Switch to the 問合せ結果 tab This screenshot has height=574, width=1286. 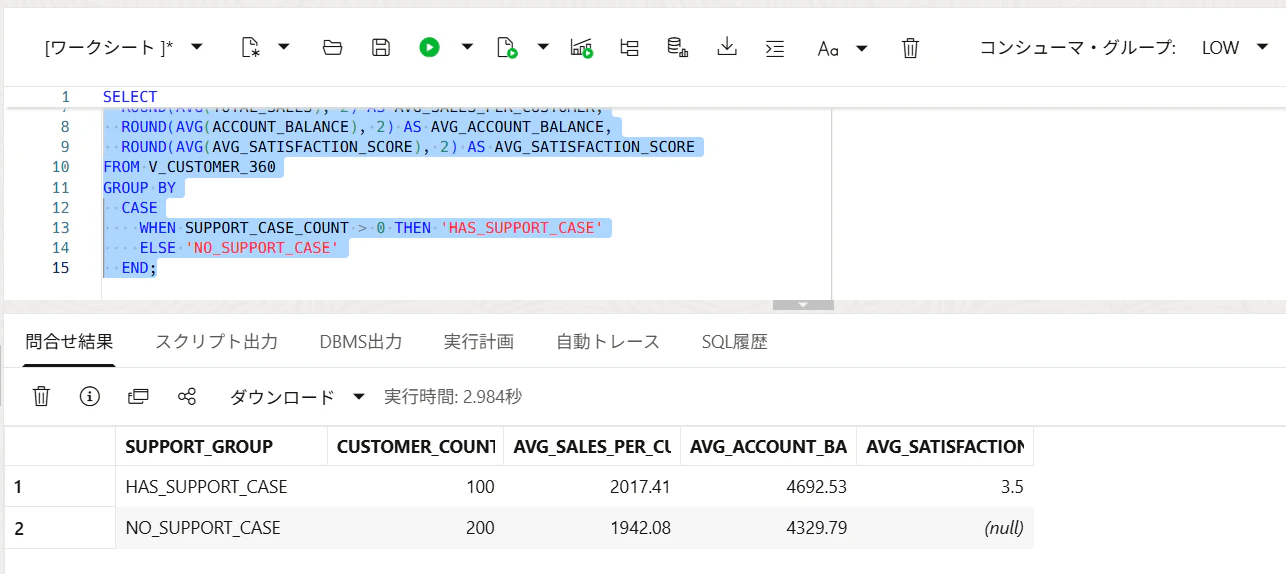click(69, 342)
